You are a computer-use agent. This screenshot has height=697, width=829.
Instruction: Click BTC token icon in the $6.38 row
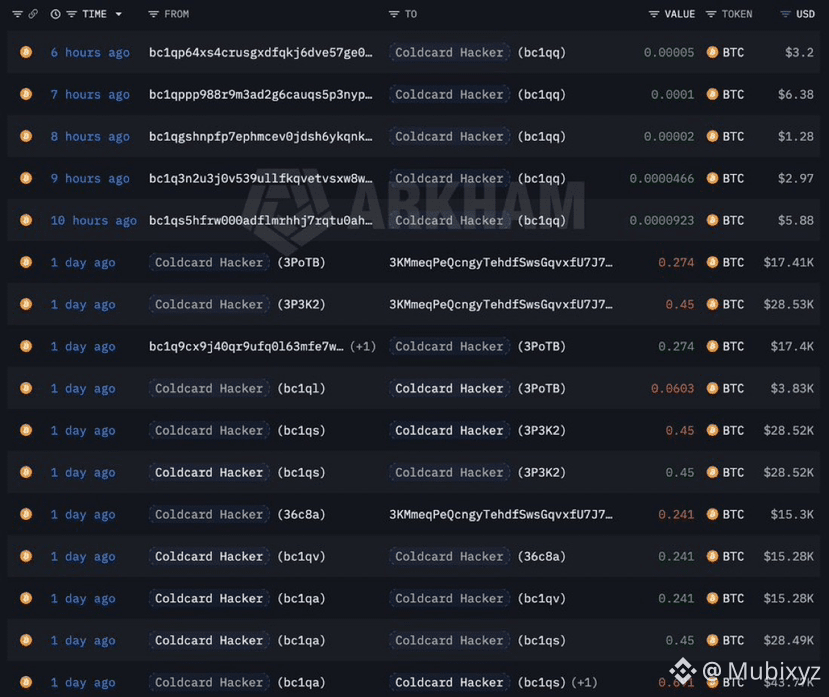click(712, 94)
